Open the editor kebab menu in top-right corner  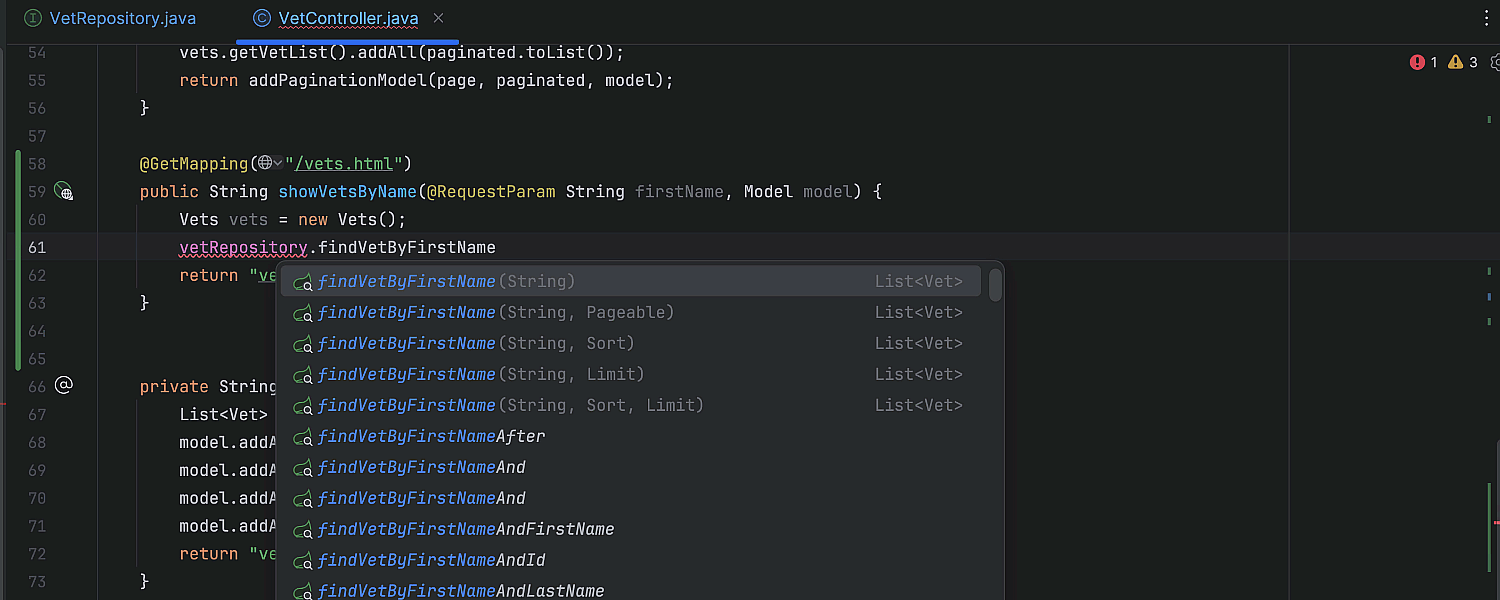(x=1487, y=18)
